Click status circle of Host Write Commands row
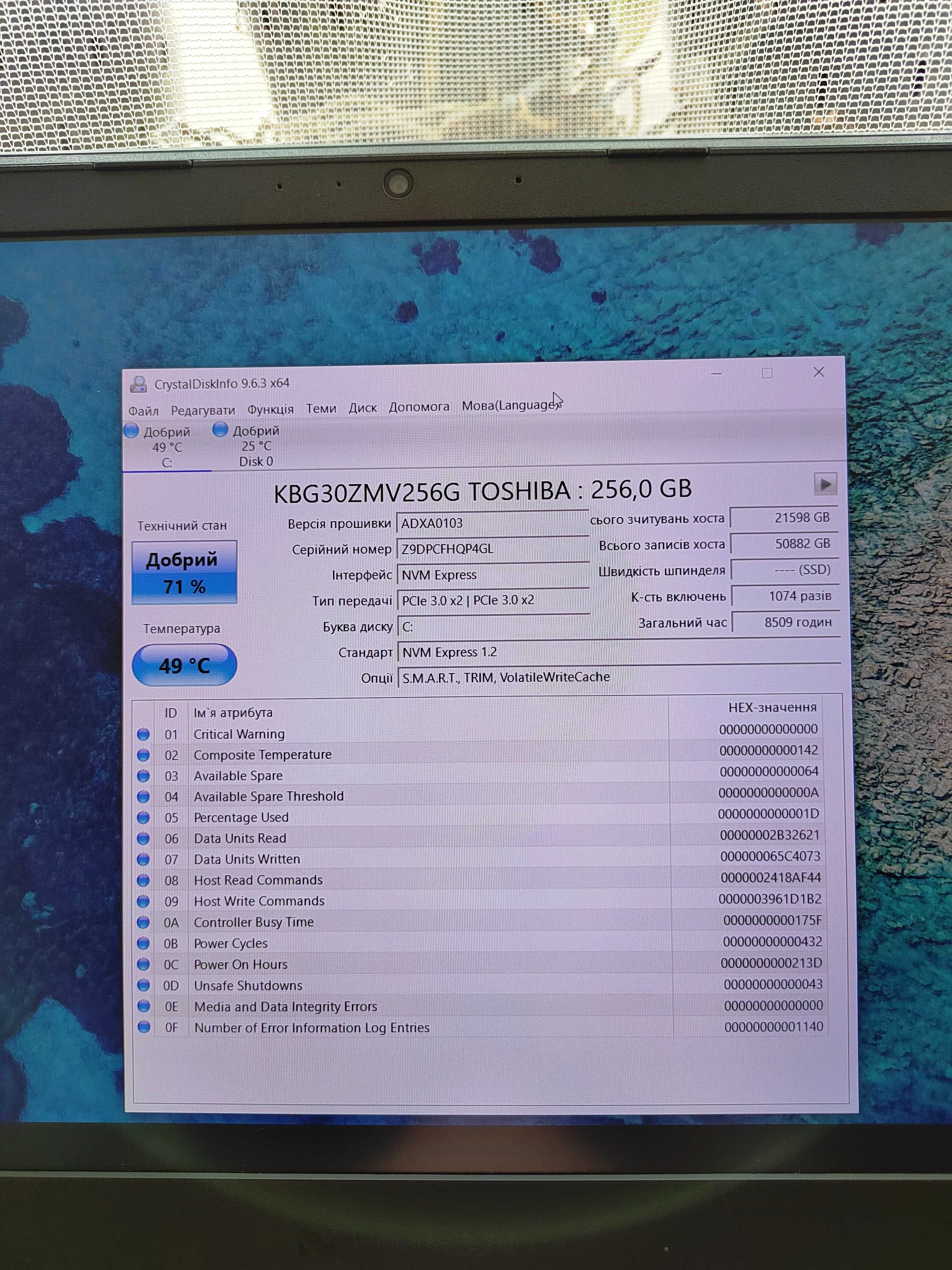This screenshot has width=952, height=1270. tap(143, 901)
